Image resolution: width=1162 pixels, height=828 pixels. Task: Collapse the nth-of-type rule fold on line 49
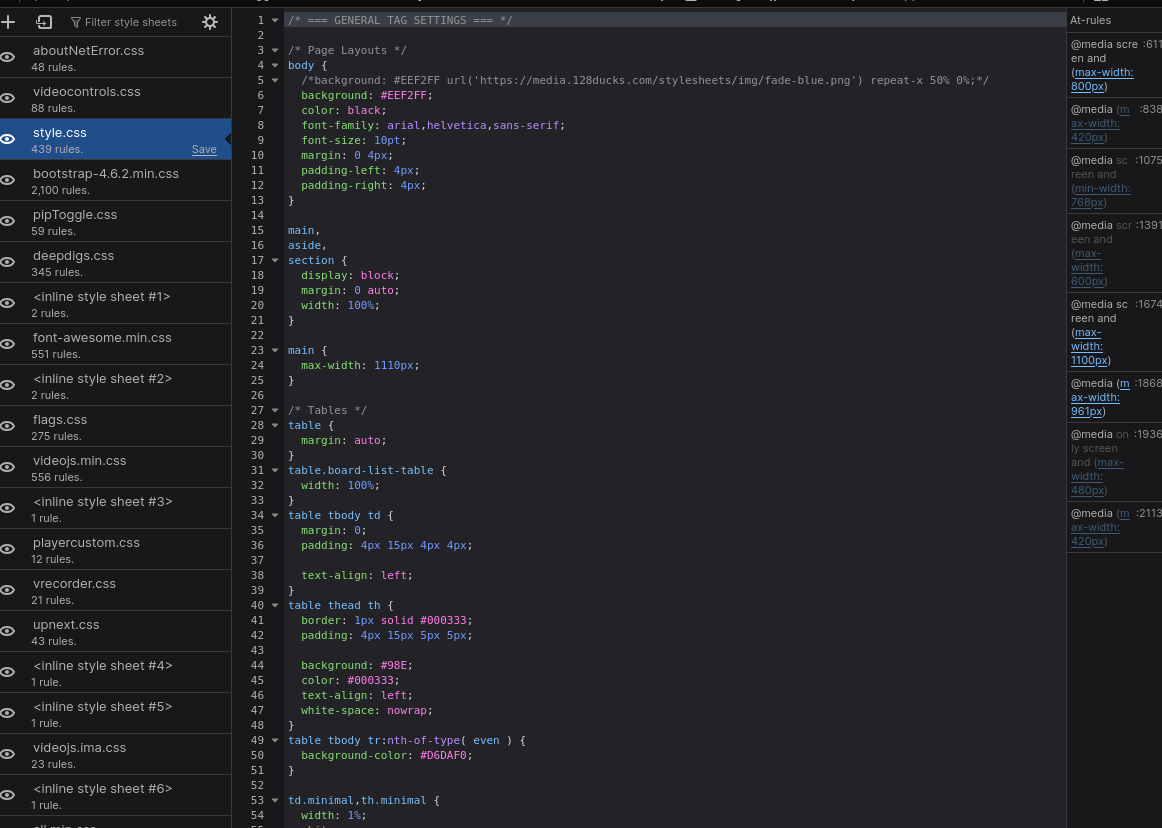pyautogui.click(x=275, y=740)
